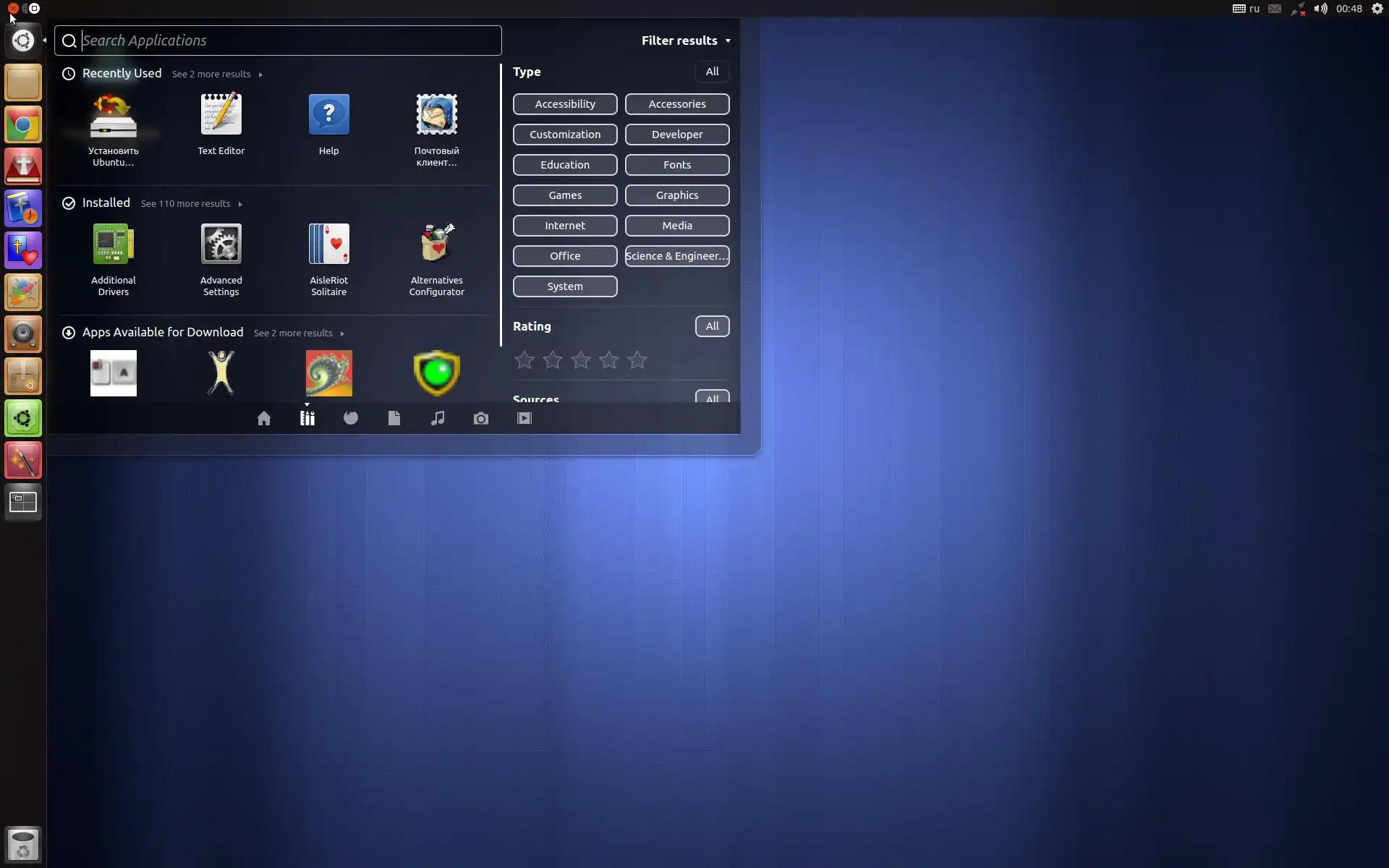Open the Trash in launcher
The height and width of the screenshot is (868, 1389).
pyautogui.click(x=23, y=843)
